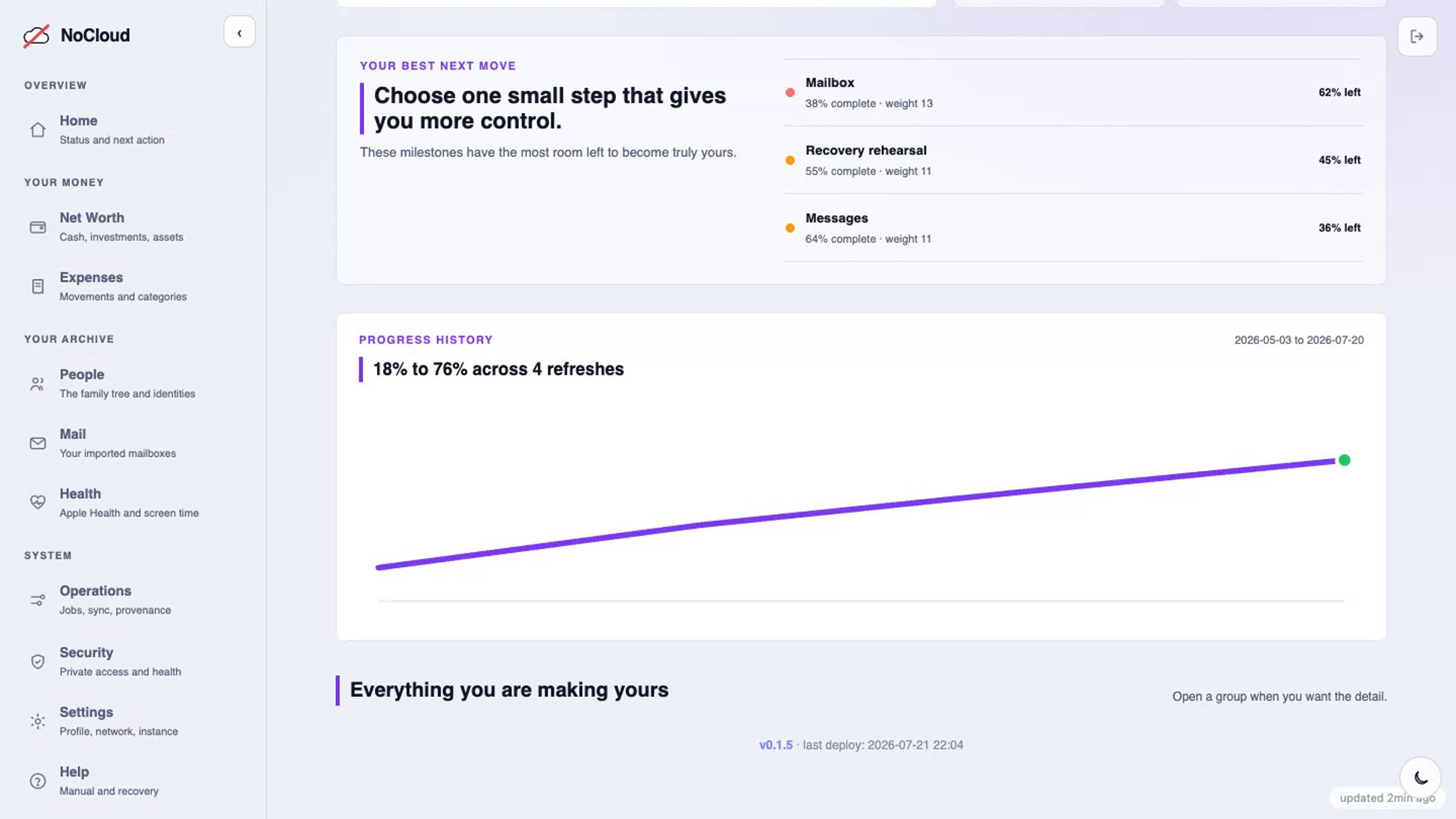Image resolution: width=1456 pixels, height=819 pixels.
Task: Open Net Worth via its wallet icon
Action: tap(38, 227)
